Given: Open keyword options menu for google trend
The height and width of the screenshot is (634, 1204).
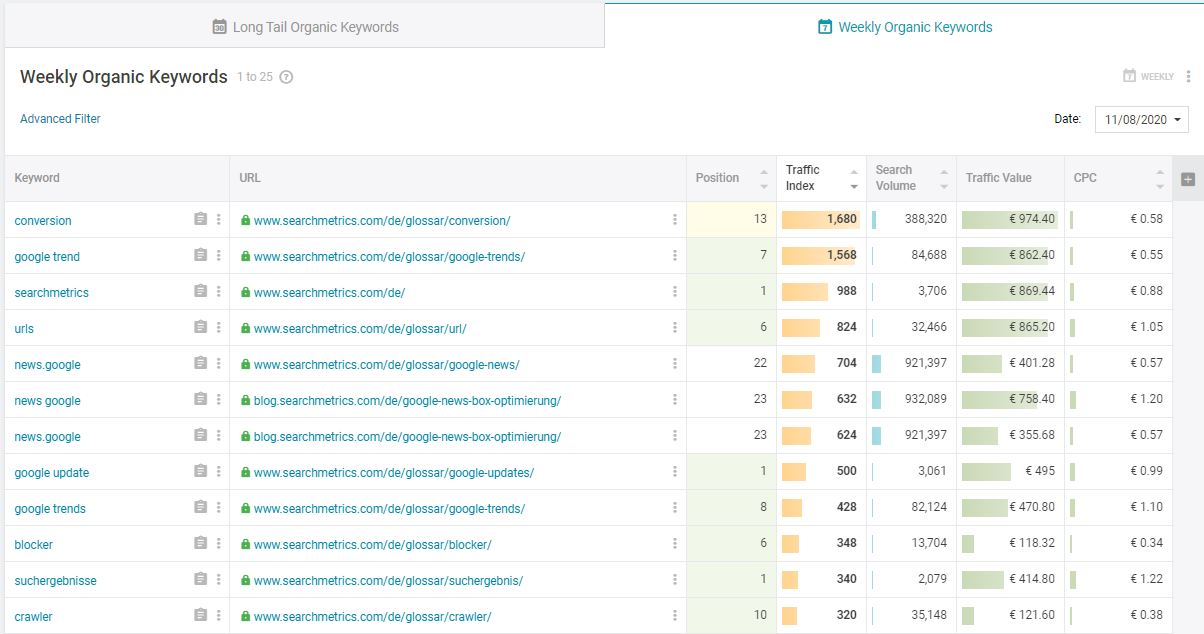Looking at the screenshot, I should 219,256.
